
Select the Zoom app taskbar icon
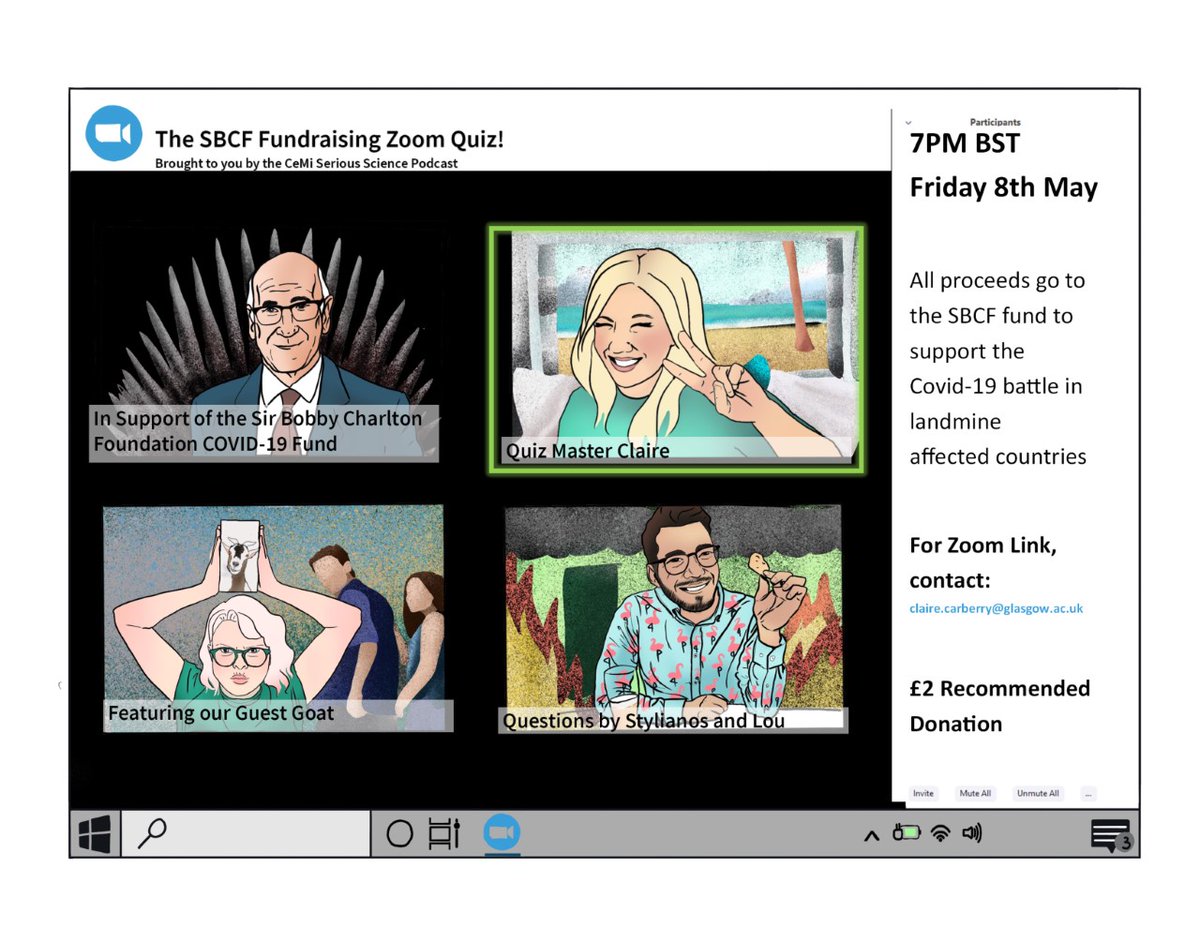pos(501,833)
